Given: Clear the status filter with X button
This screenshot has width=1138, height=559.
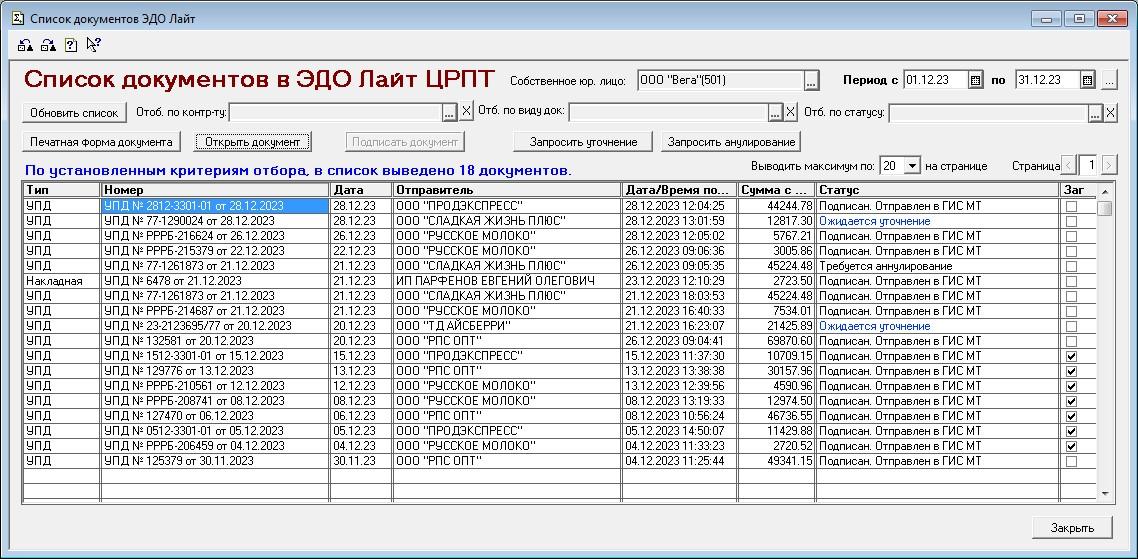Looking at the screenshot, I should coord(1110,113).
